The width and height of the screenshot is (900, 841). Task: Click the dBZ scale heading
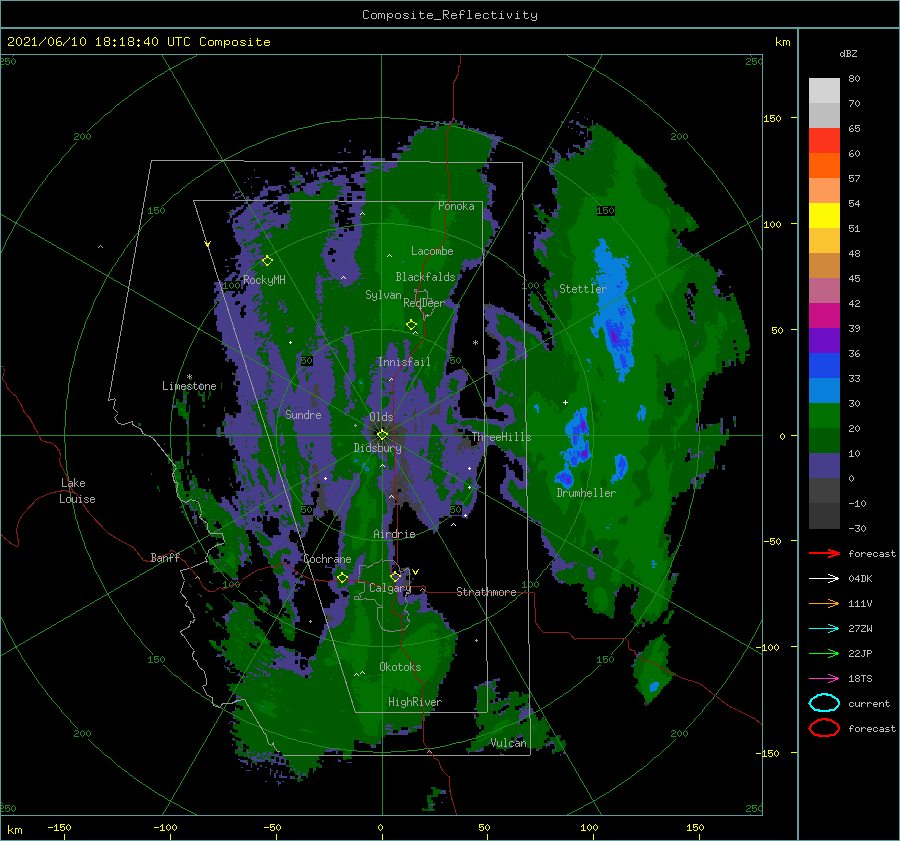(848, 53)
